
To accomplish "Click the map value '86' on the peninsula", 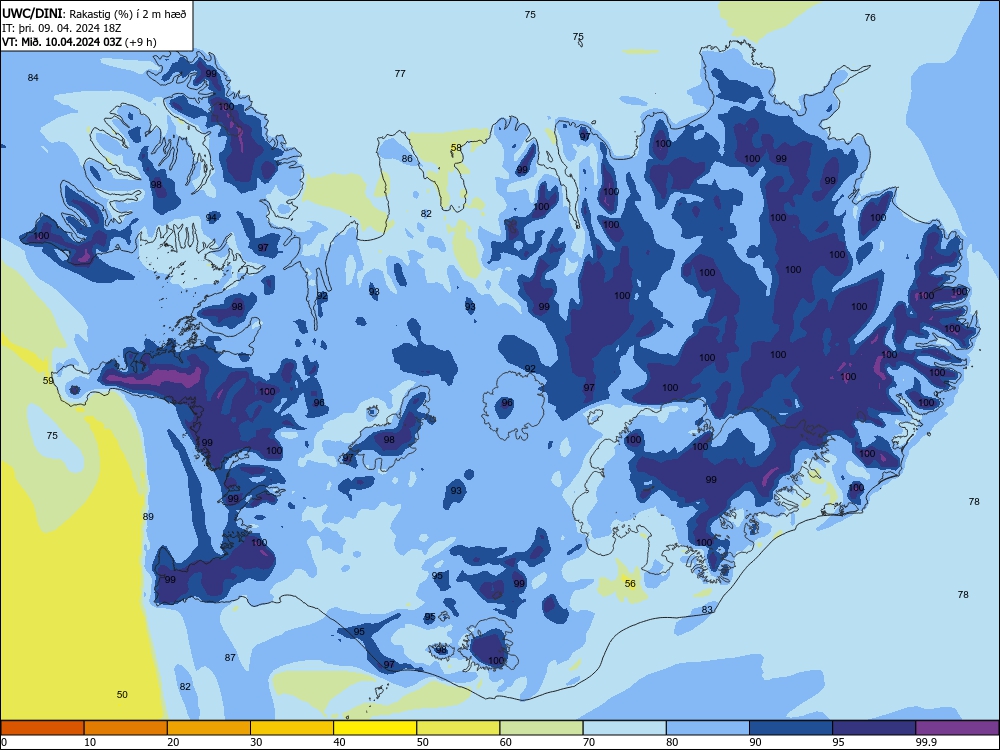I will tap(407, 159).
